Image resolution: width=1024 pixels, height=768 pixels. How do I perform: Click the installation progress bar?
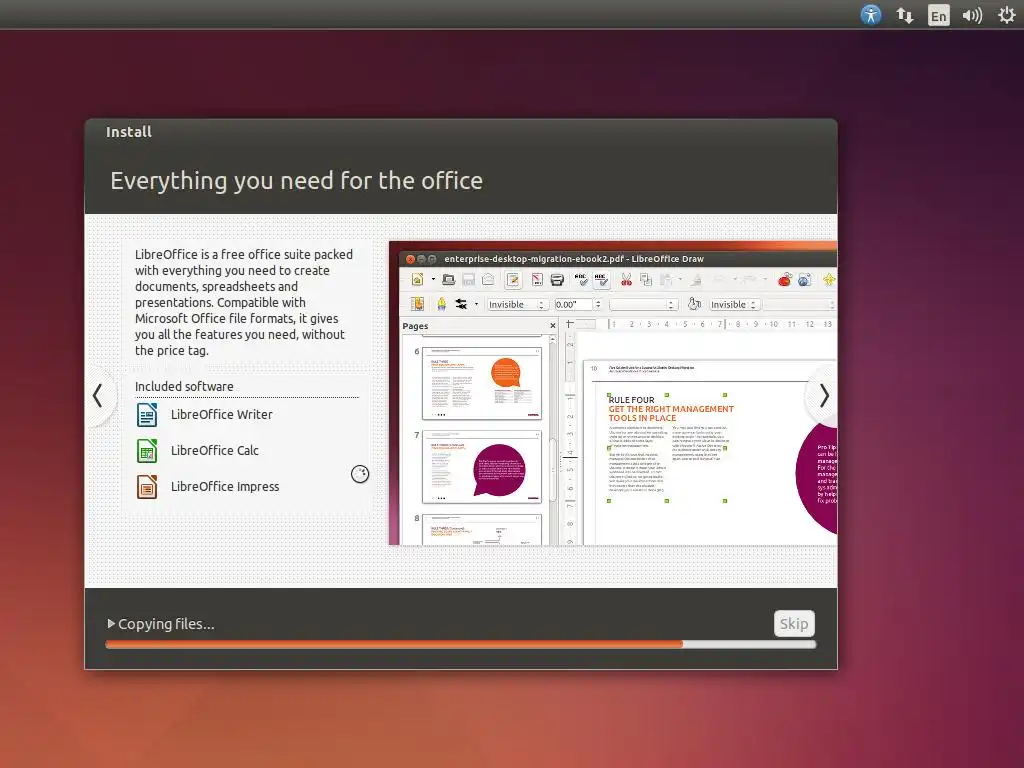[460, 644]
